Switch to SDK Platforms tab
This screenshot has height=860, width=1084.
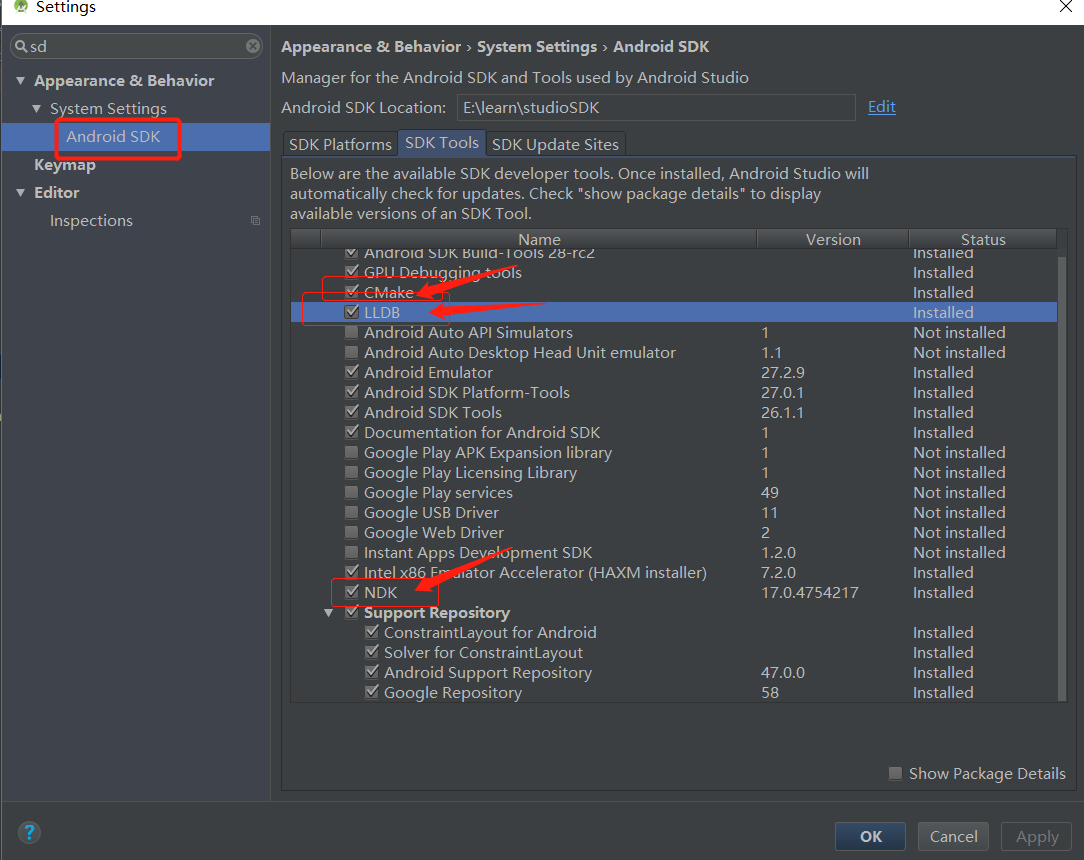click(x=340, y=144)
